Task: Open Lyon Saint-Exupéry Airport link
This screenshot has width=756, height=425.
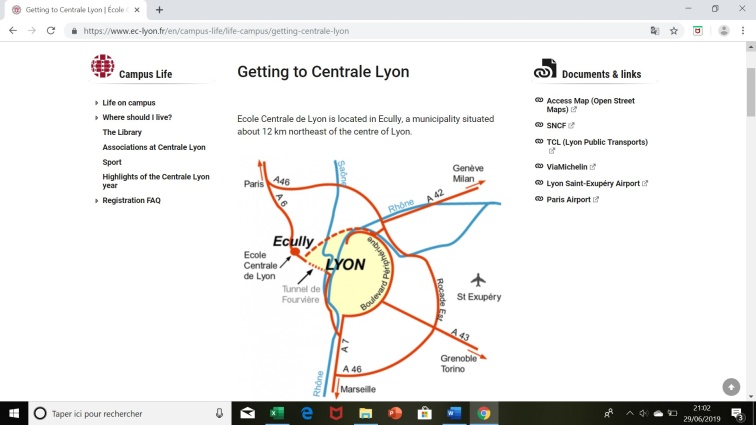Action: [593, 183]
